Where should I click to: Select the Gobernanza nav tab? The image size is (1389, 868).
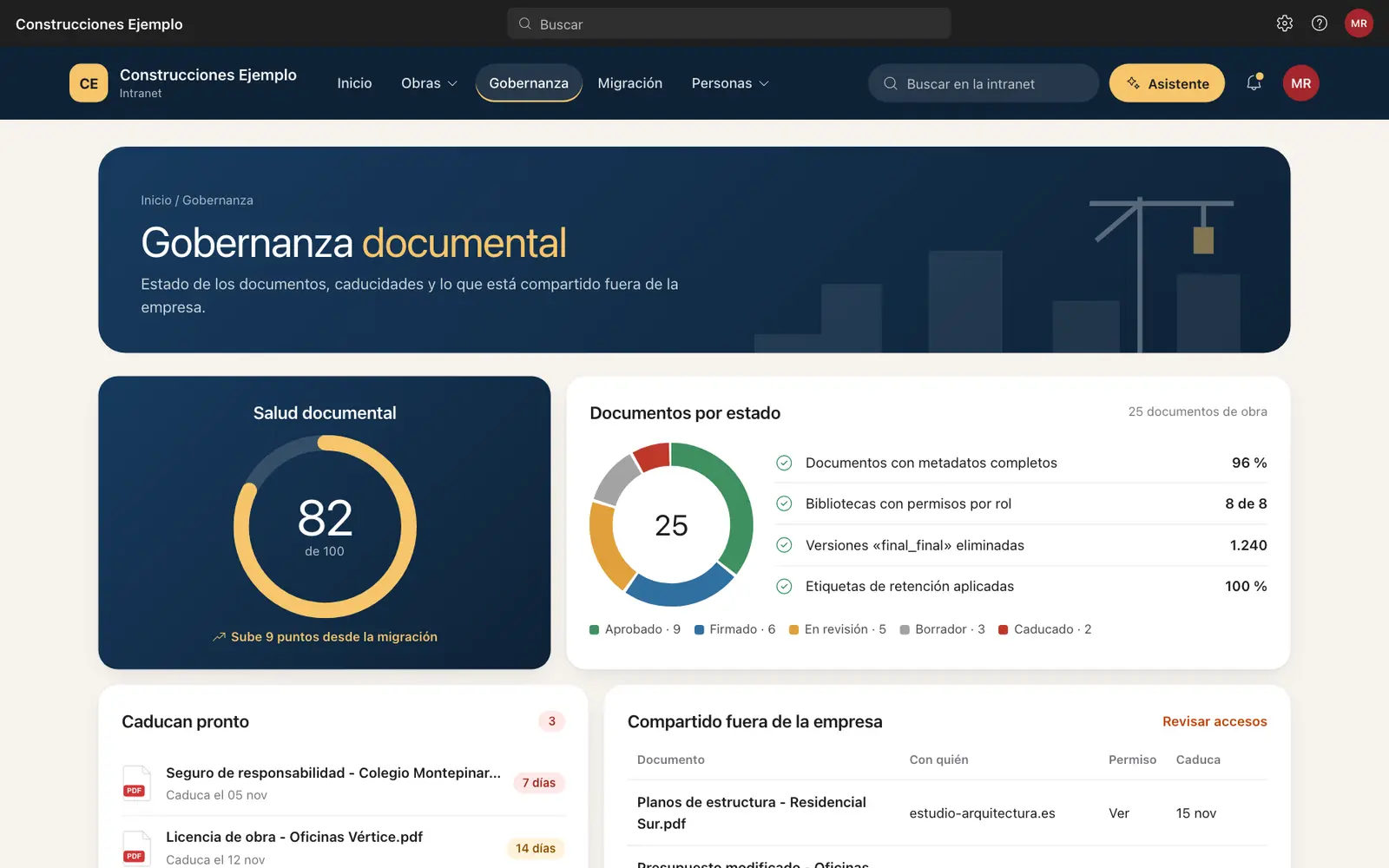pos(529,83)
